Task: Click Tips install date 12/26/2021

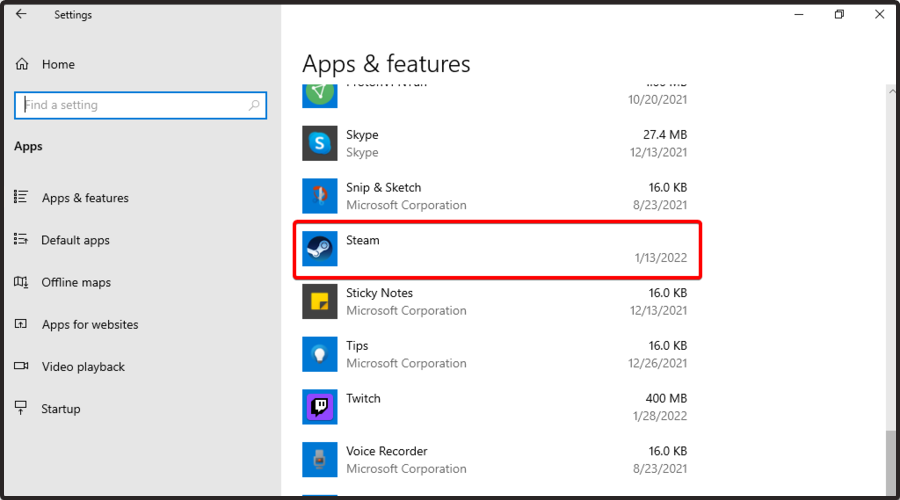Action: click(x=657, y=363)
